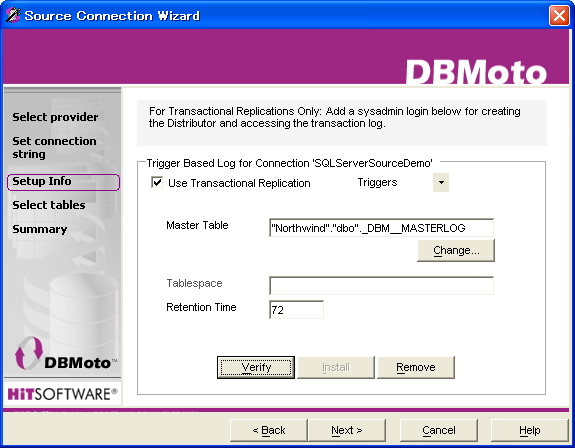575x448 pixels.
Task: Click the Retention Time field with 72
Action: tap(296, 310)
